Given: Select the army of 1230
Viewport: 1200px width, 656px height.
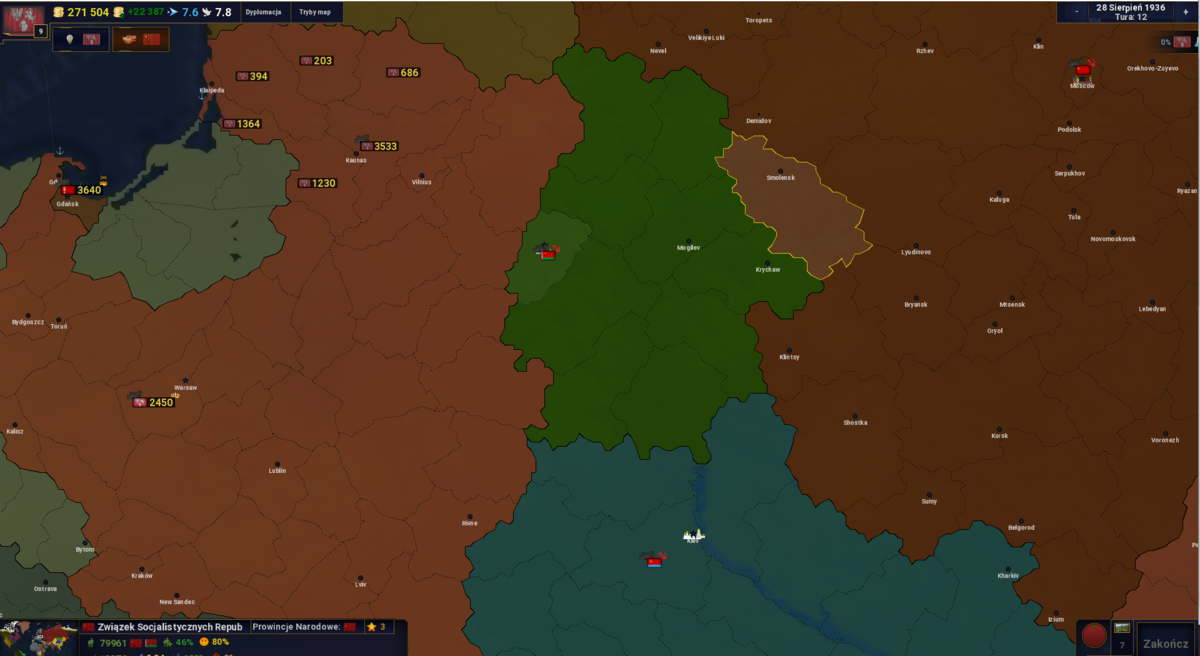Looking at the screenshot, I should click(317, 184).
